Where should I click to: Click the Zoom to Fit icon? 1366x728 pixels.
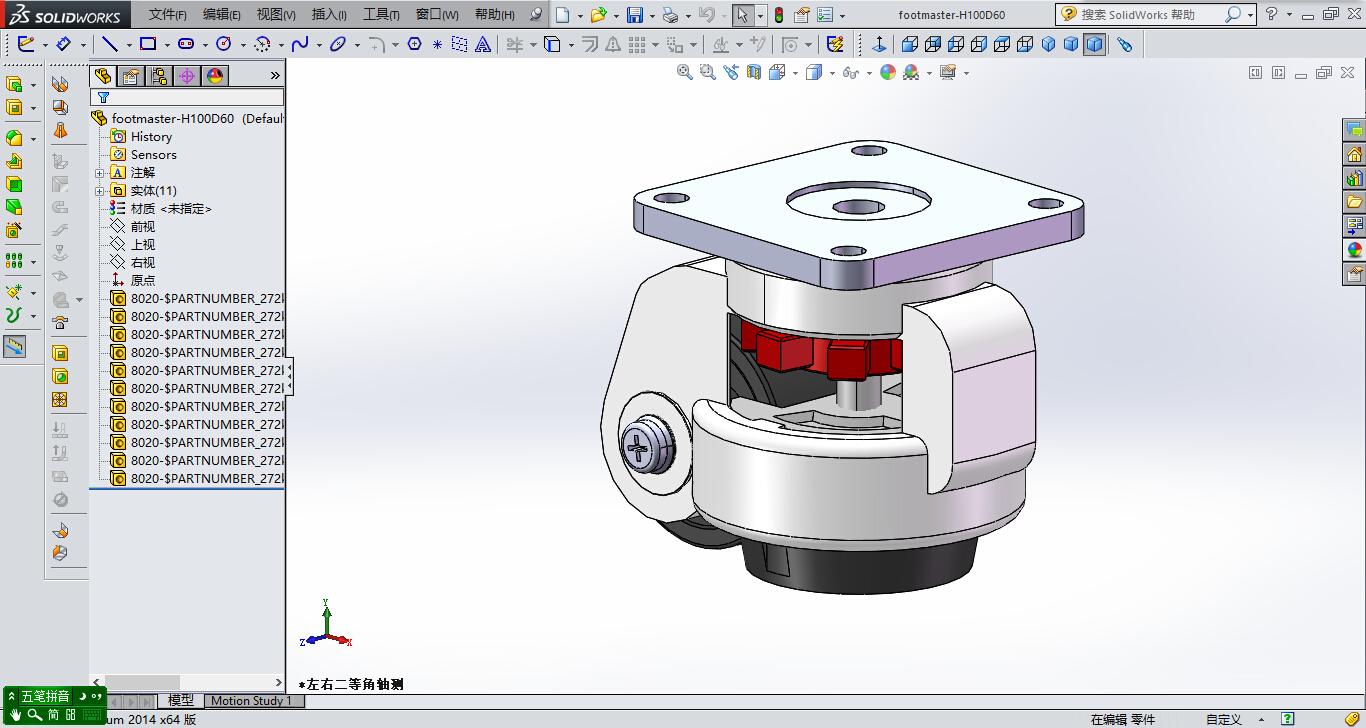pyautogui.click(x=684, y=72)
